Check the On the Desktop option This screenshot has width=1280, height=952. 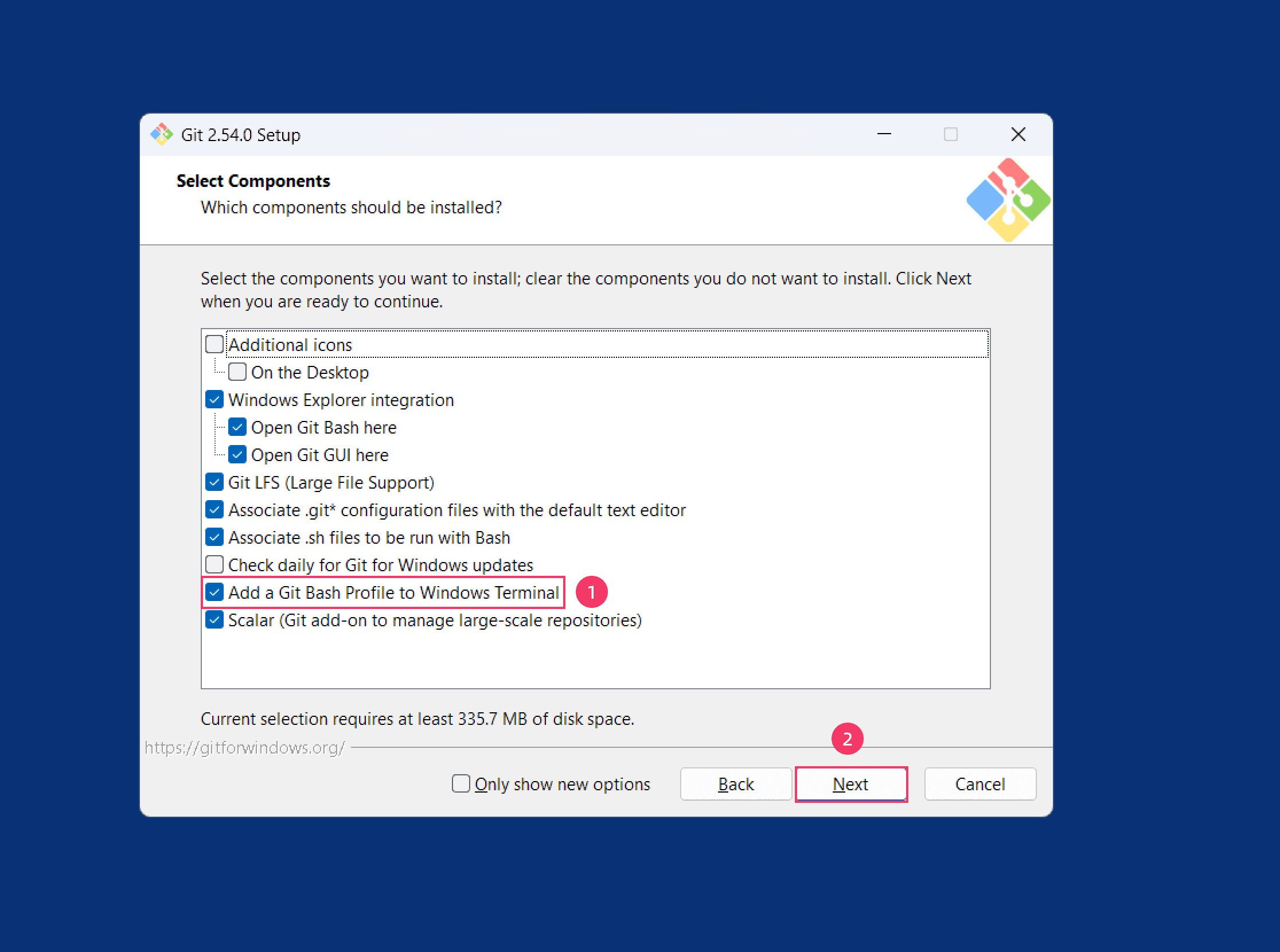click(x=237, y=372)
